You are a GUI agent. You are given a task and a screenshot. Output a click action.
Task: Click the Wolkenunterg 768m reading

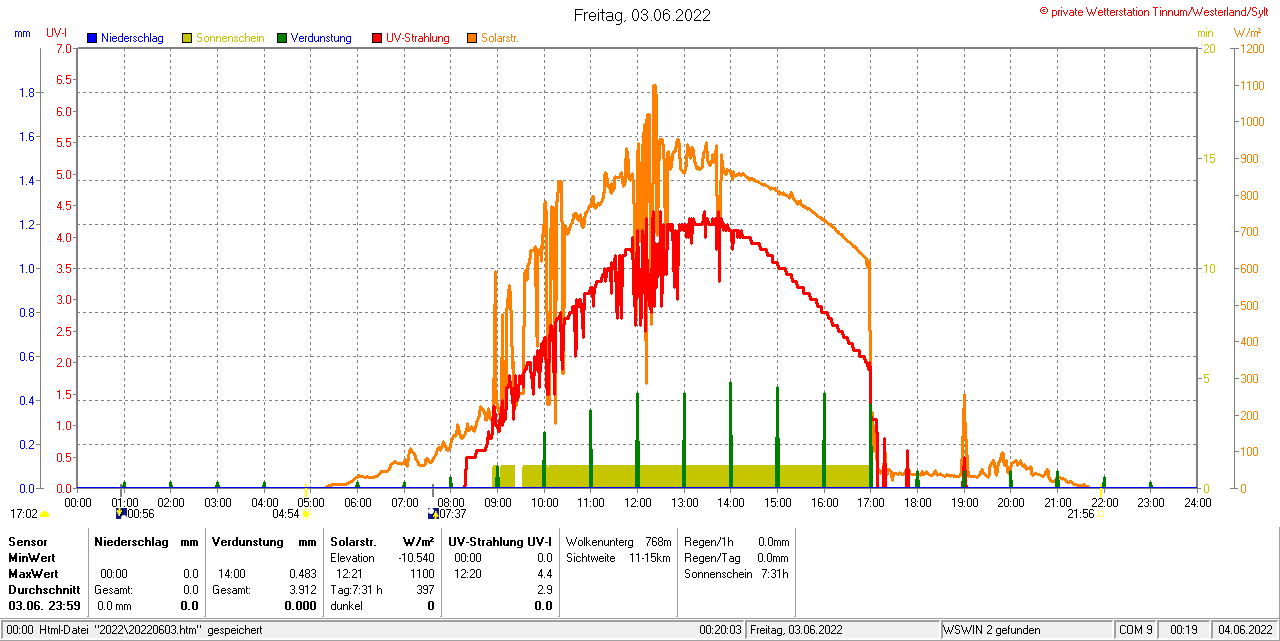click(618, 541)
